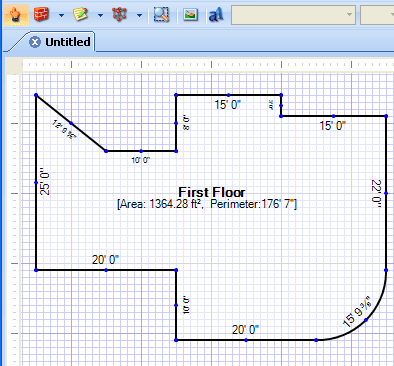Activate the zoom selection magnifier tool
The image size is (394, 366).
tap(161, 15)
